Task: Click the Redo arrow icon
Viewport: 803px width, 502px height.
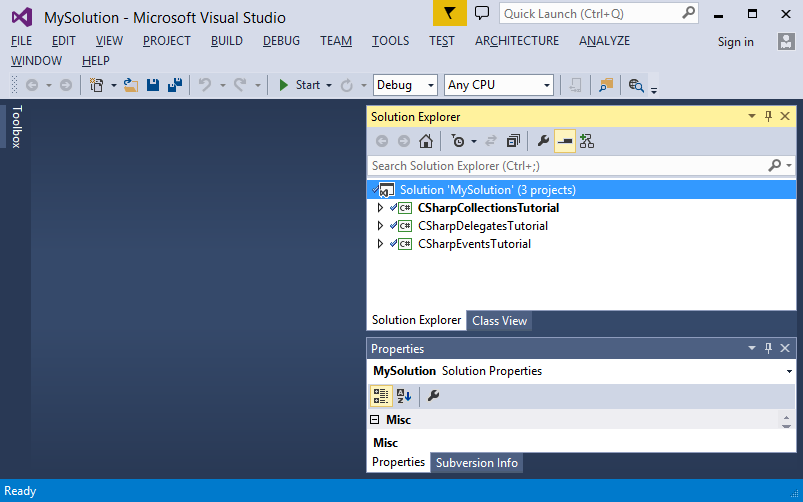Action: (240, 85)
